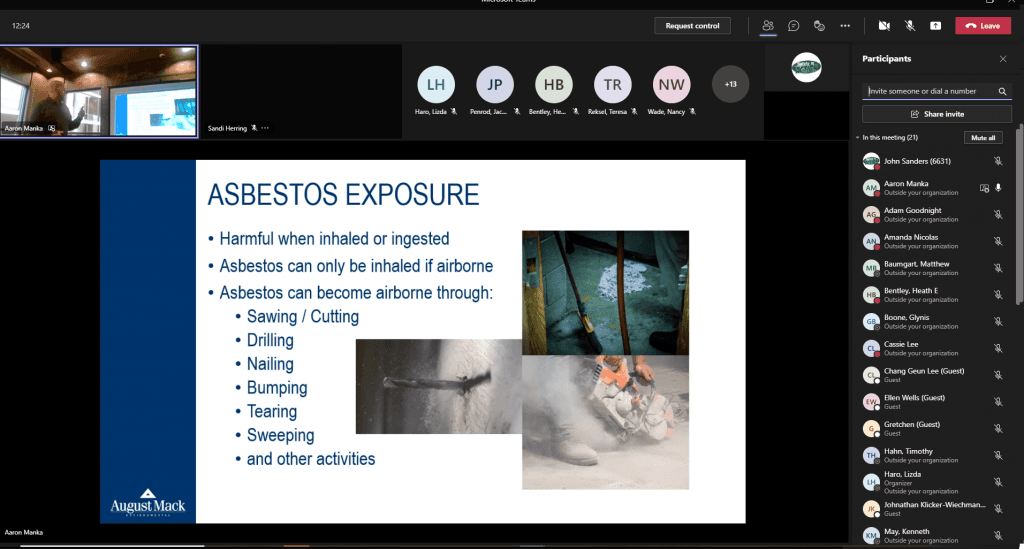The image size is (1024, 549).
Task: Click Amanda Nicolas's muted mic icon
Action: pyautogui.click(x=998, y=241)
